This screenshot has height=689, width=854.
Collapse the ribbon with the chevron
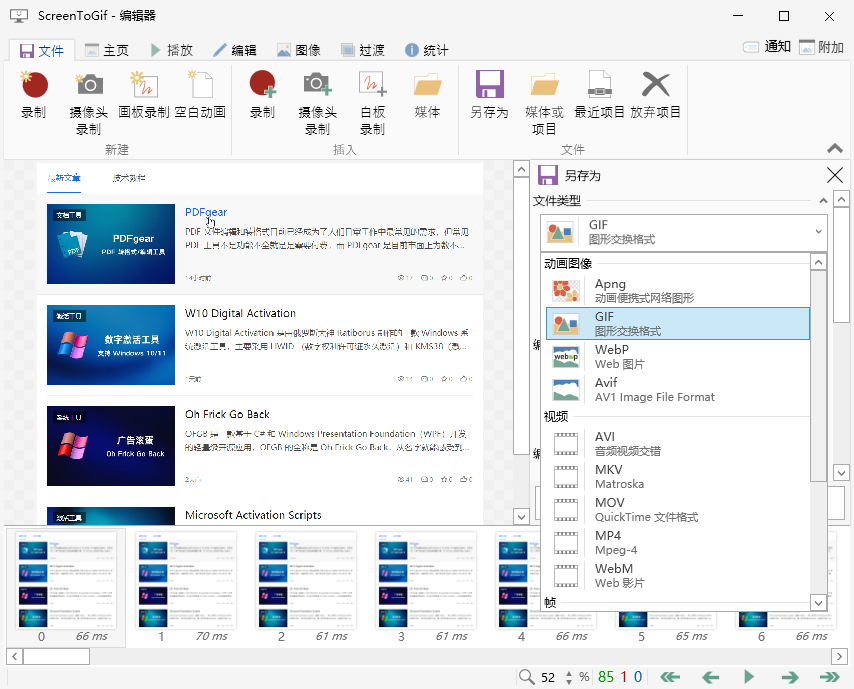click(x=834, y=148)
